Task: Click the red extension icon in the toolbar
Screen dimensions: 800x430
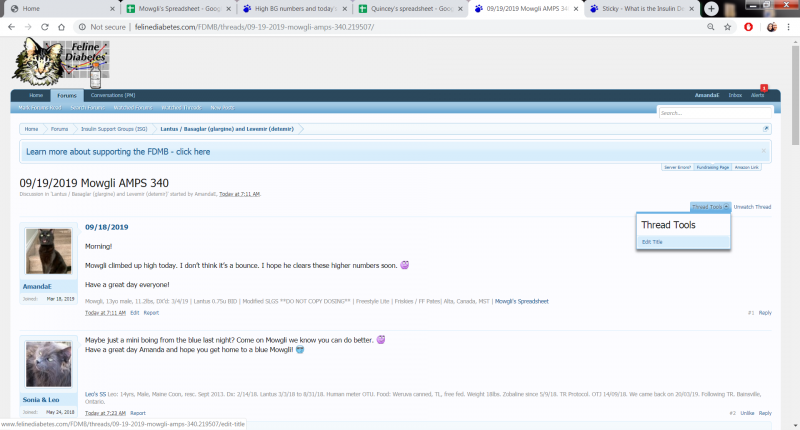Action: pyautogui.click(x=748, y=27)
